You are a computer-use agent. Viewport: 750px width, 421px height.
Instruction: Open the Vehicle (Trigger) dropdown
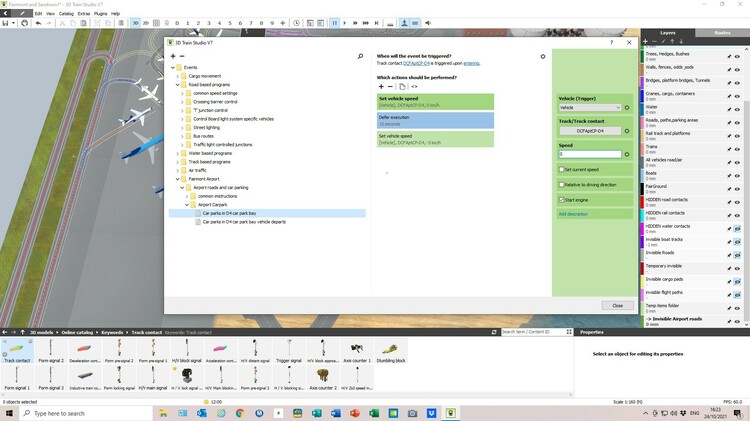[x=590, y=107]
